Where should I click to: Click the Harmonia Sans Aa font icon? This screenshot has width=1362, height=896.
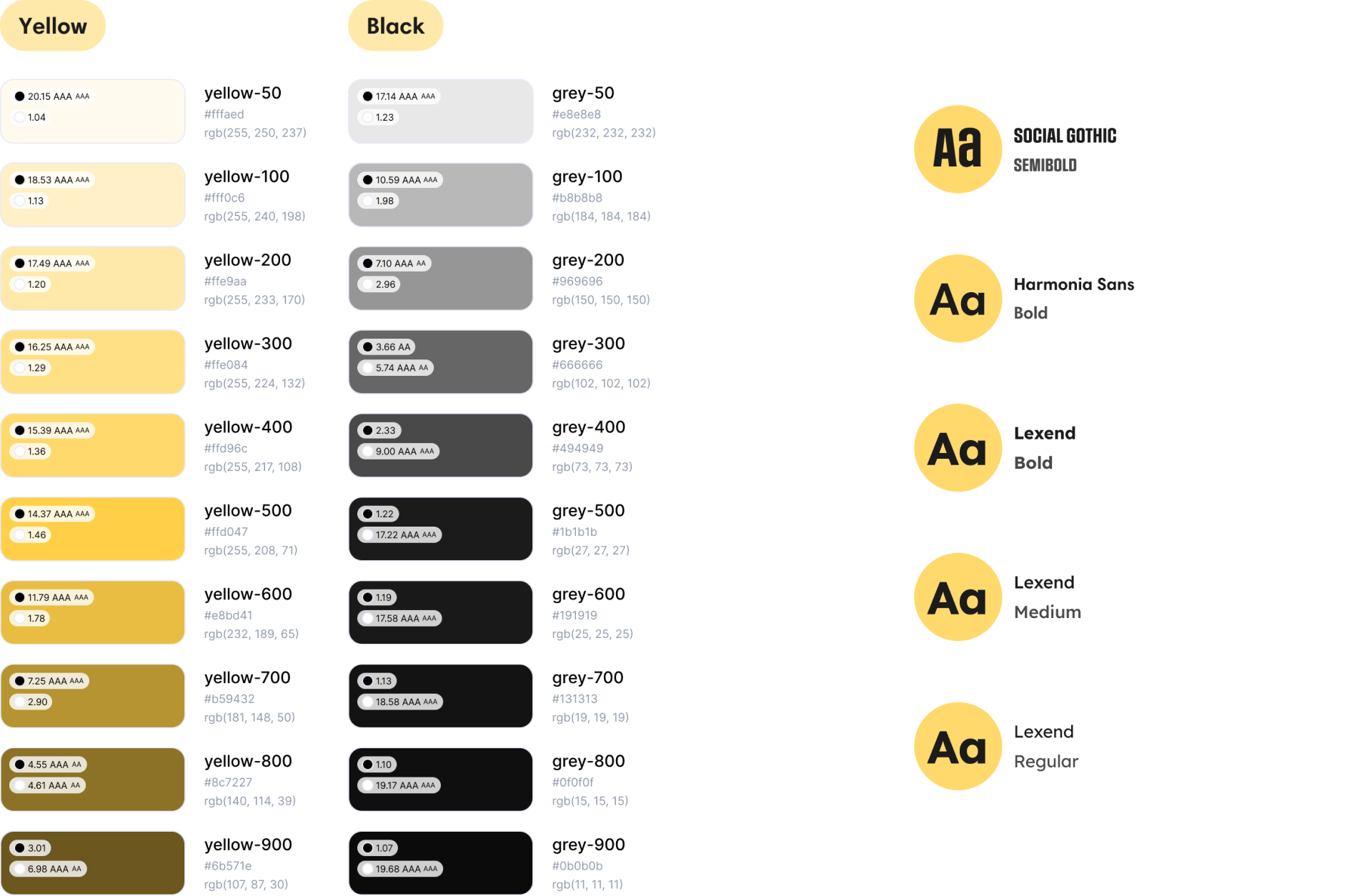pos(958,299)
